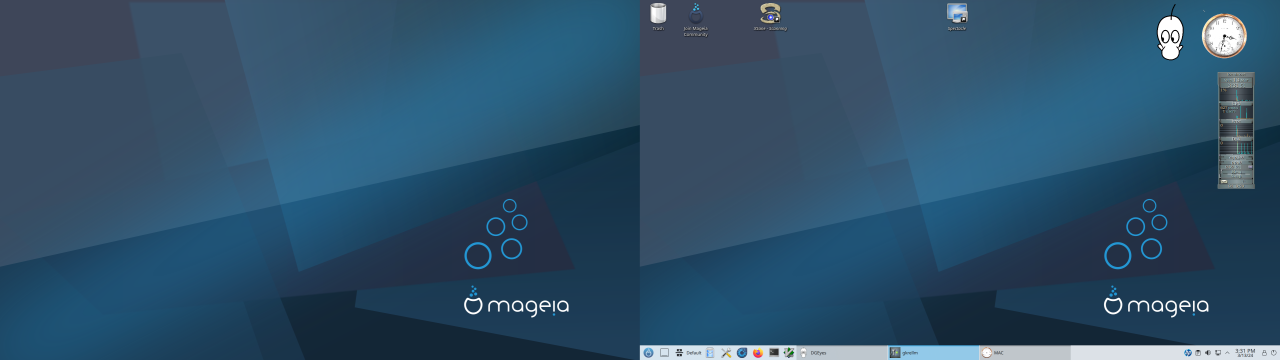Screen dimensions: 1280x360
Task: Open the Default activity switcher
Action: pos(688,353)
